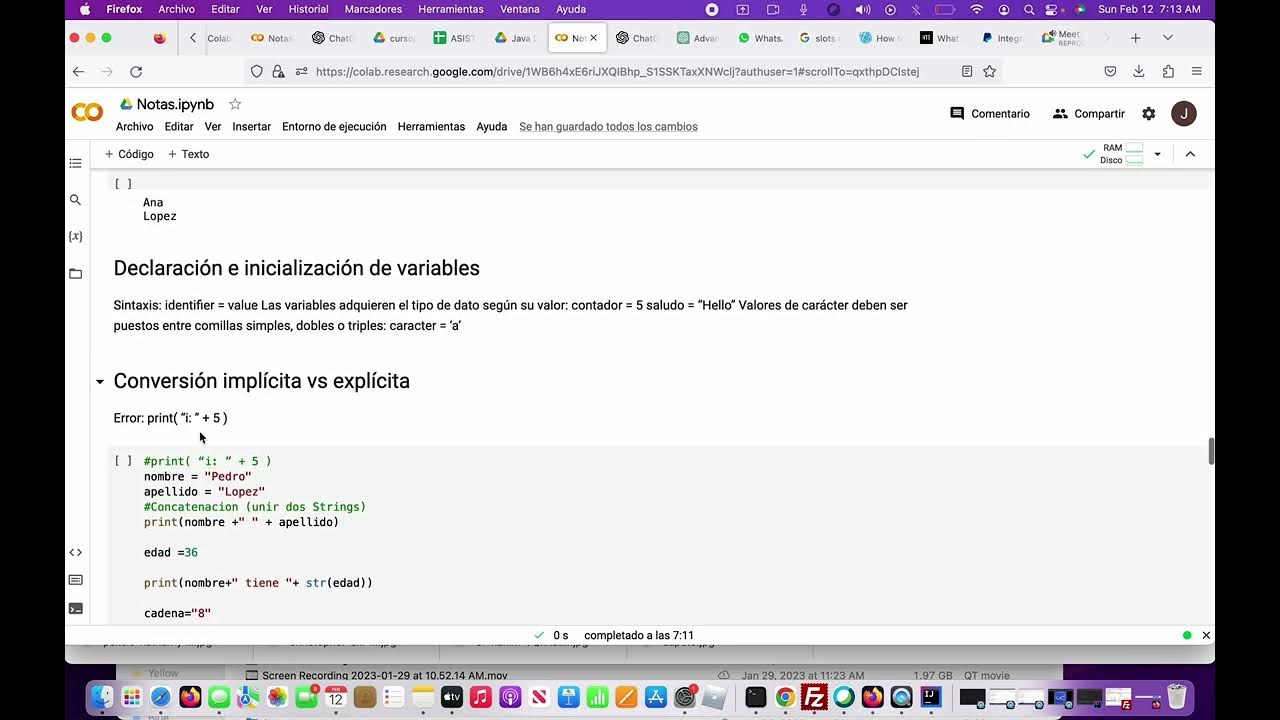The image size is (1280, 720).
Task: Open a new browser tab
Action: [x=1135, y=38]
